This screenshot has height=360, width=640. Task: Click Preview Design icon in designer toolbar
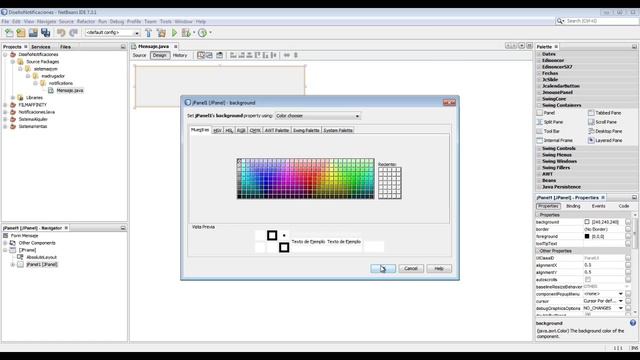point(220,55)
